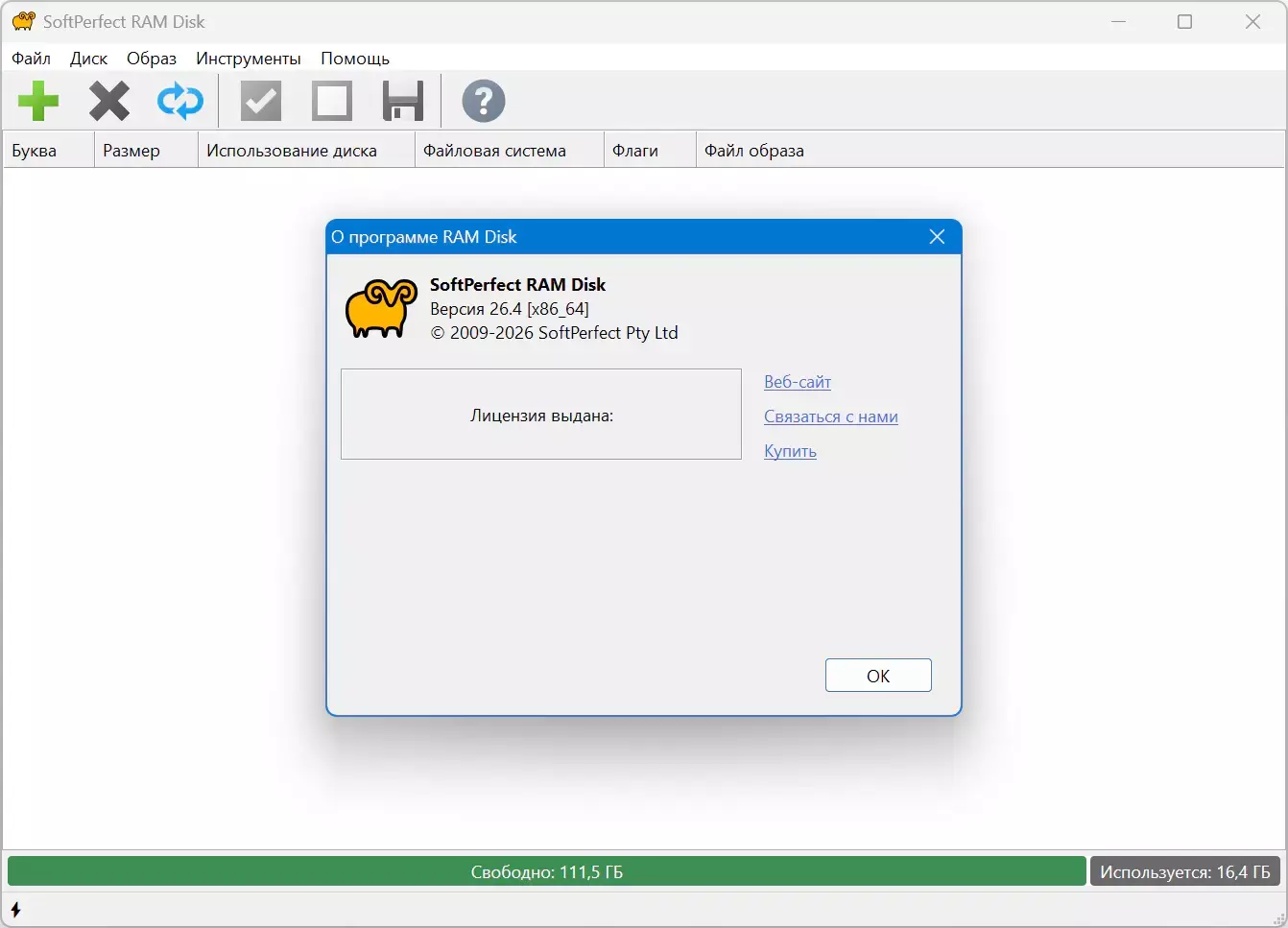
Task: Click the empty square toolbar icon
Action: (332, 101)
